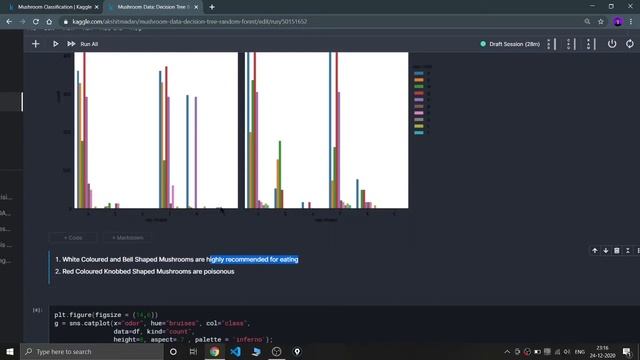Click the plt.figure code line
Image resolution: width=640 pixels, height=360 pixels.
click(x=106, y=315)
